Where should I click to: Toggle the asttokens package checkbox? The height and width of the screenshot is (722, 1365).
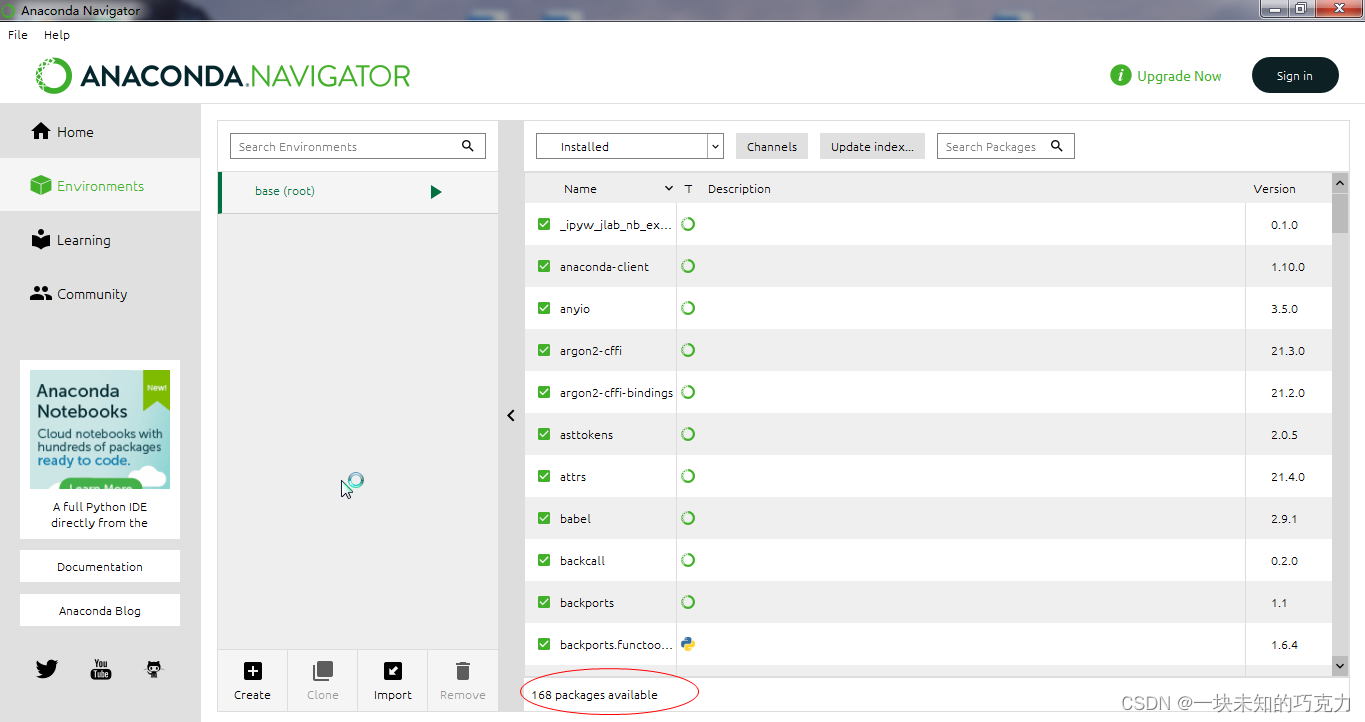coord(544,434)
